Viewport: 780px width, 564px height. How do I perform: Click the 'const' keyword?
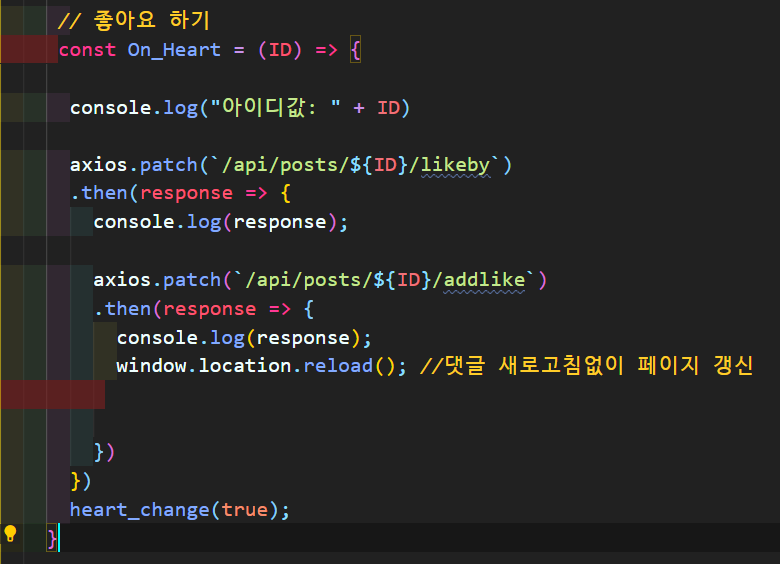[87, 50]
